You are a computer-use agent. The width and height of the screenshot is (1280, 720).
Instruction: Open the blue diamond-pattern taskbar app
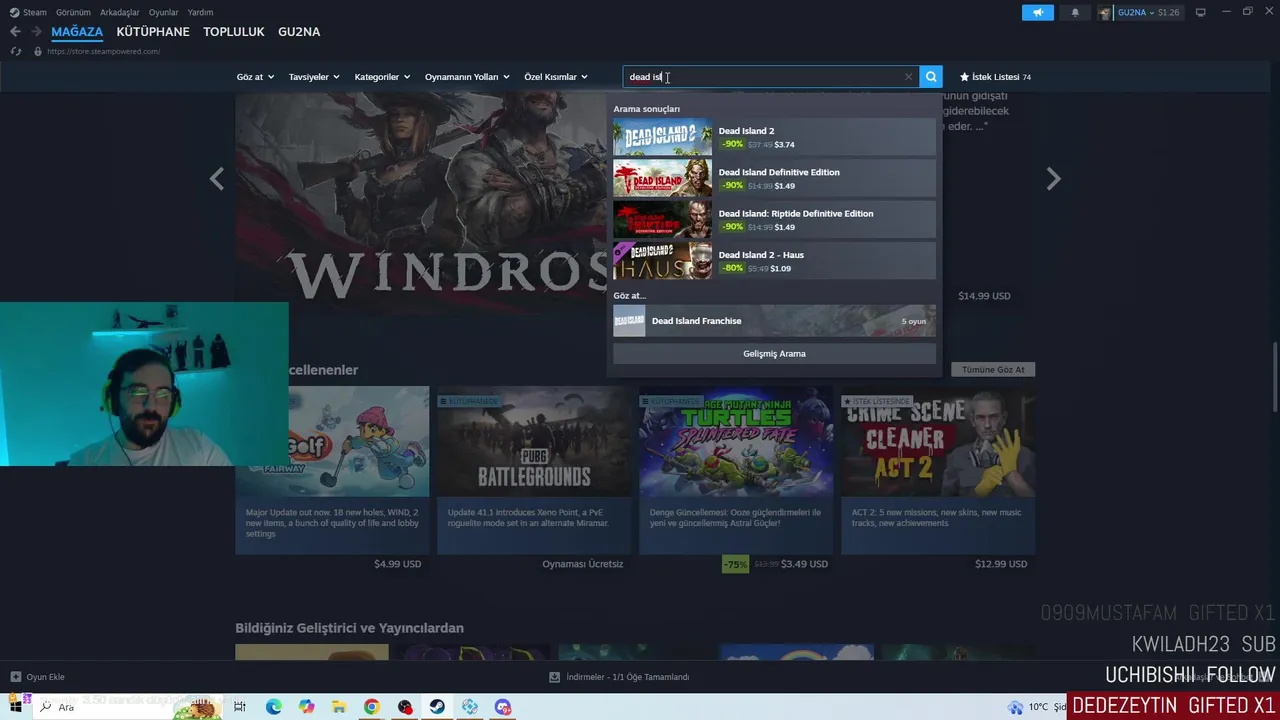pyautogui.click(x=470, y=707)
